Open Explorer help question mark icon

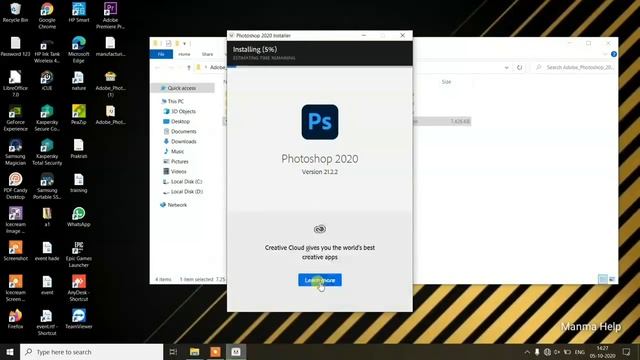(x=613, y=54)
